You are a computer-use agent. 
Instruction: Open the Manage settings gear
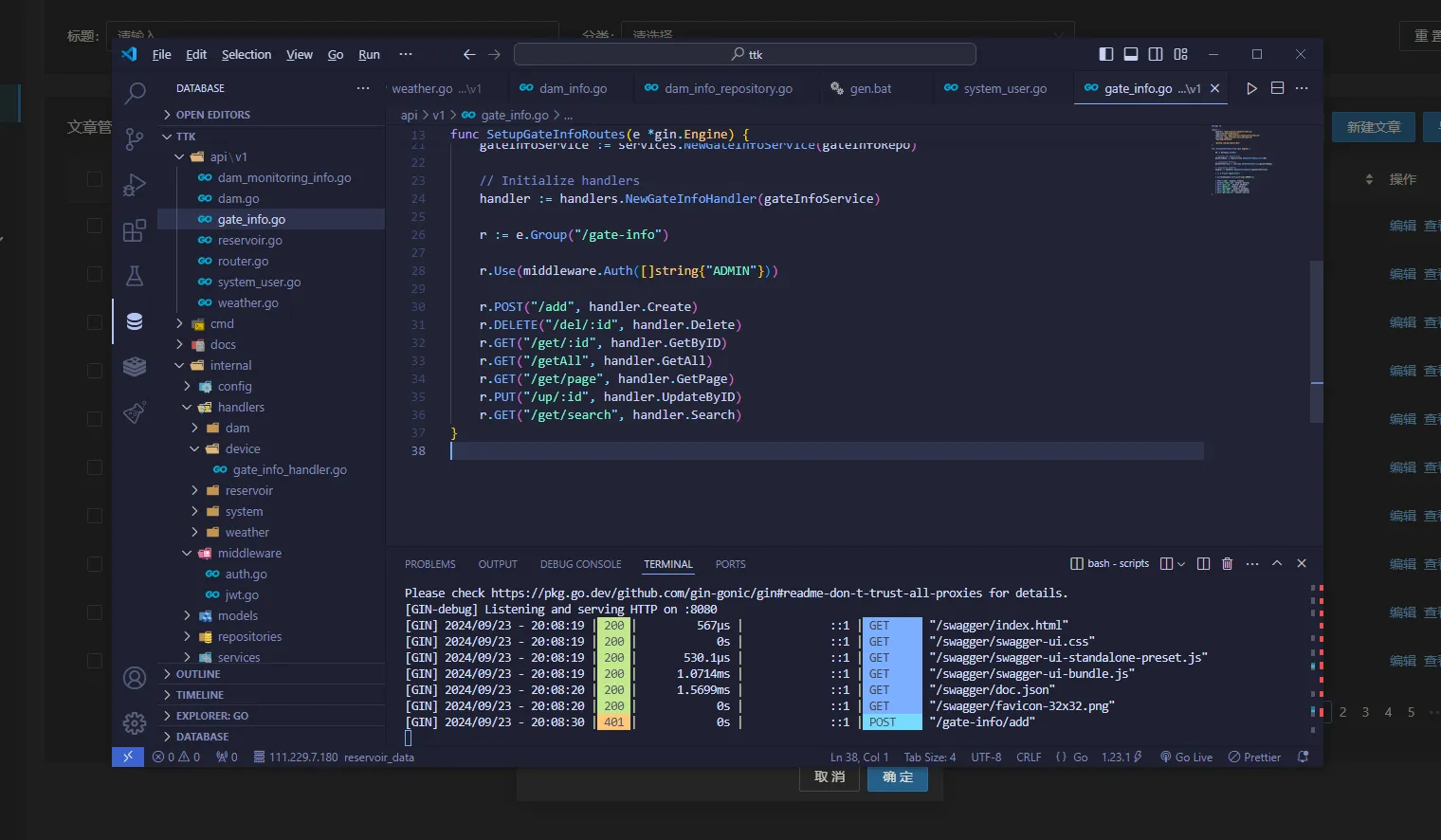click(x=135, y=723)
